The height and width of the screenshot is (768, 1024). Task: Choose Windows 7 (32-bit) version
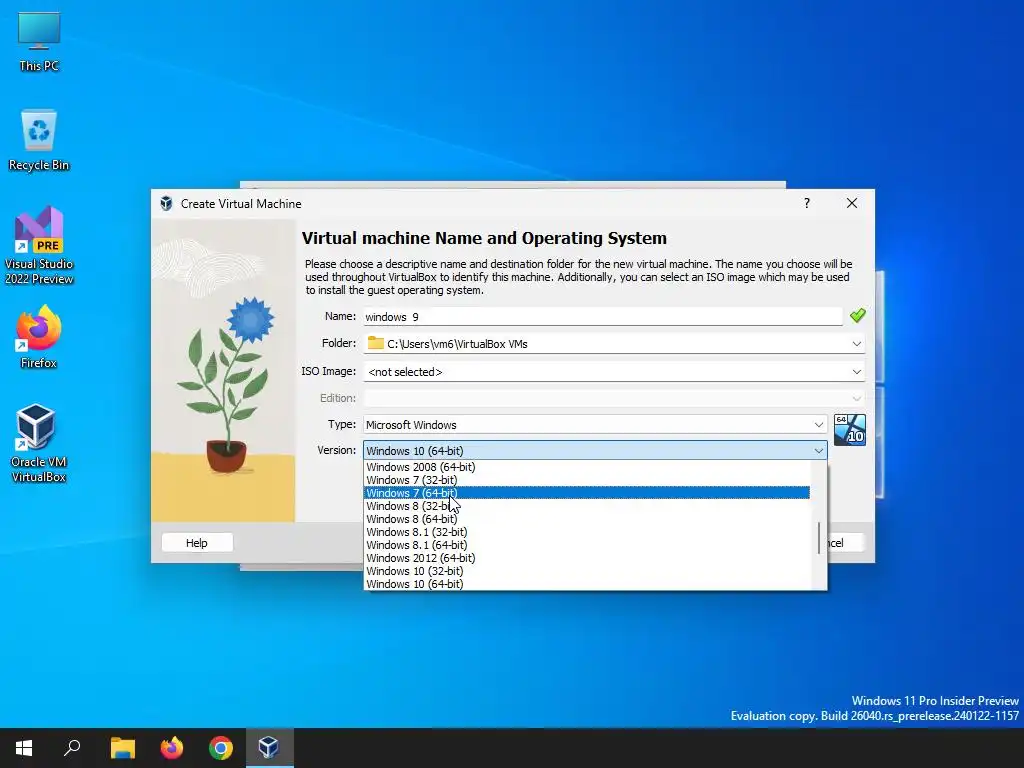586,480
